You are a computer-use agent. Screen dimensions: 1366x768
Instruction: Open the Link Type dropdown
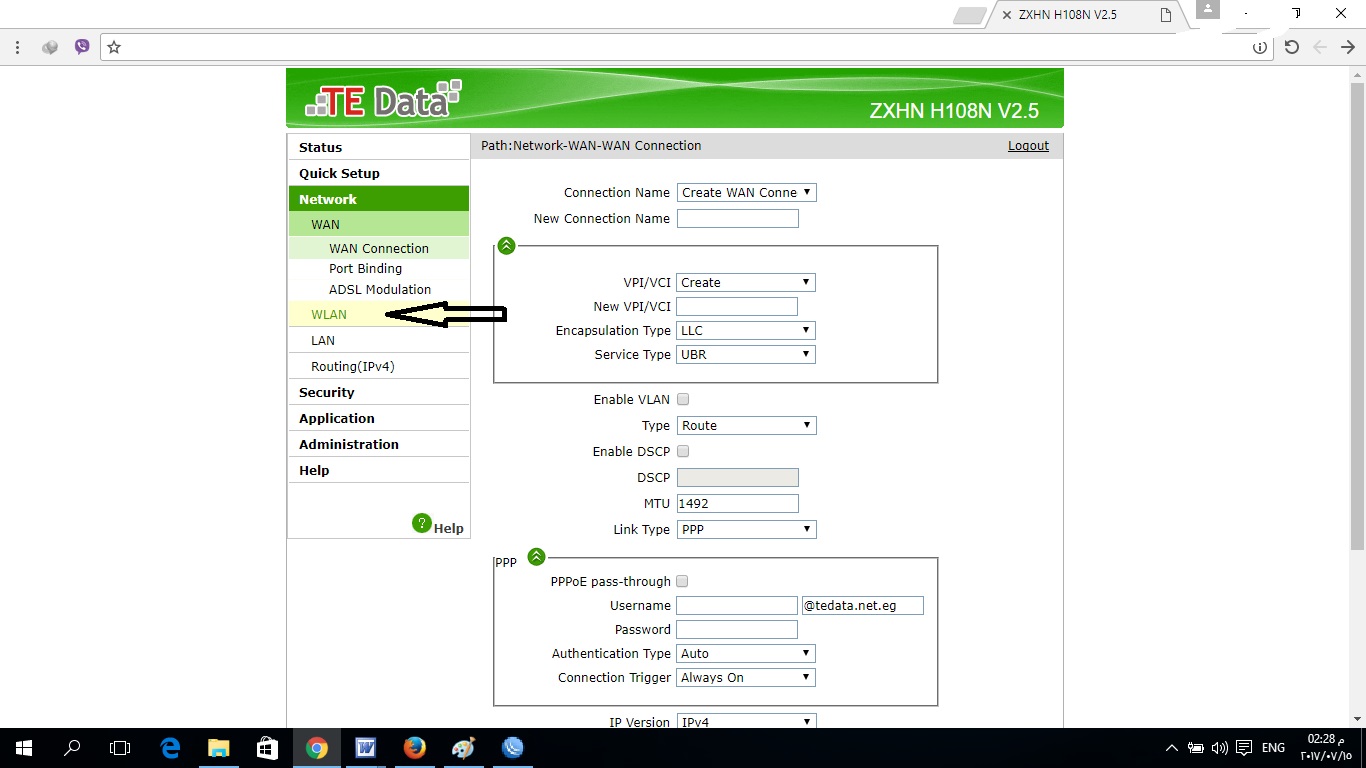pyautogui.click(x=747, y=529)
